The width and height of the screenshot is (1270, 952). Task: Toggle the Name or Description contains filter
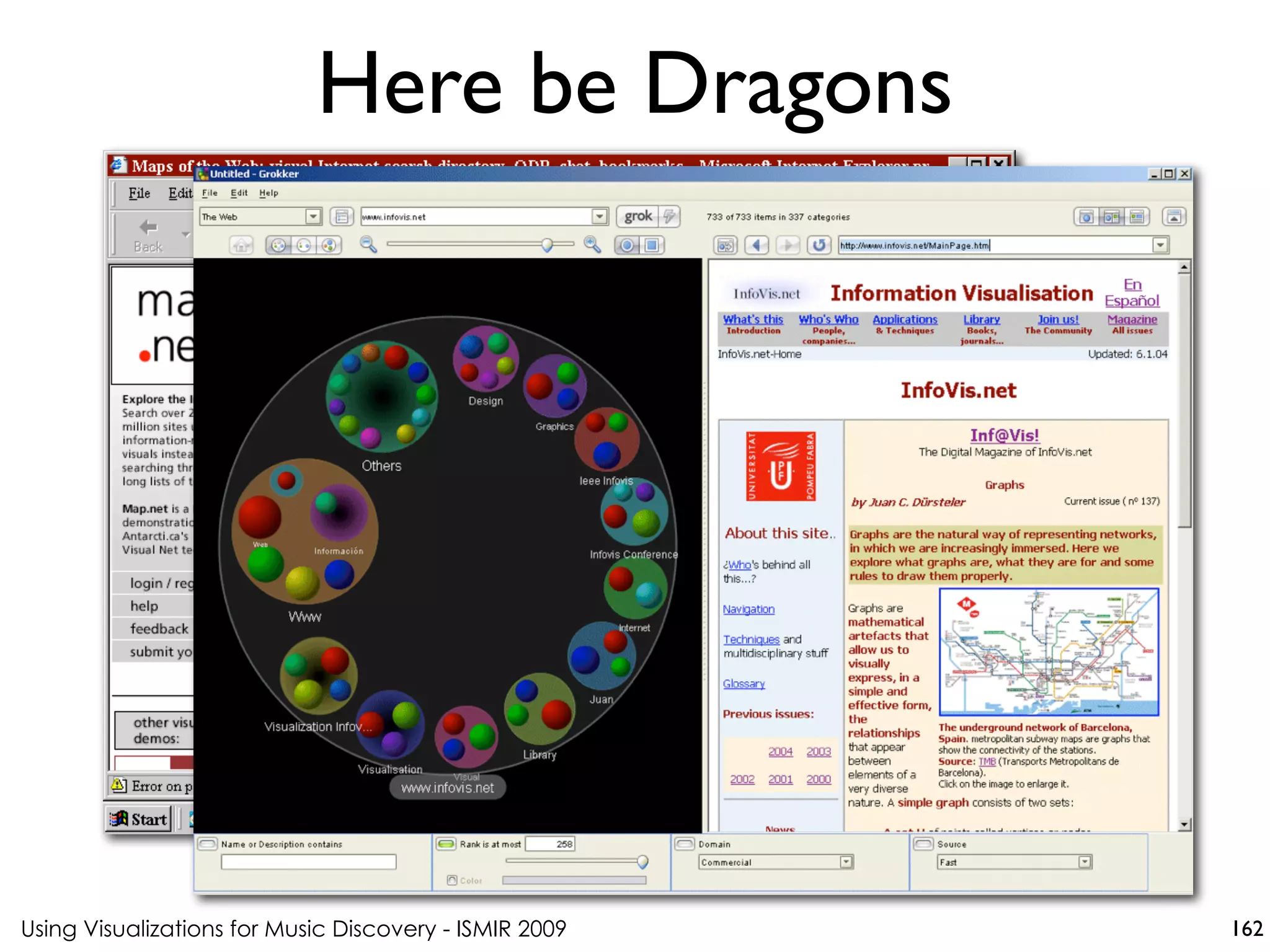(x=208, y=844)
